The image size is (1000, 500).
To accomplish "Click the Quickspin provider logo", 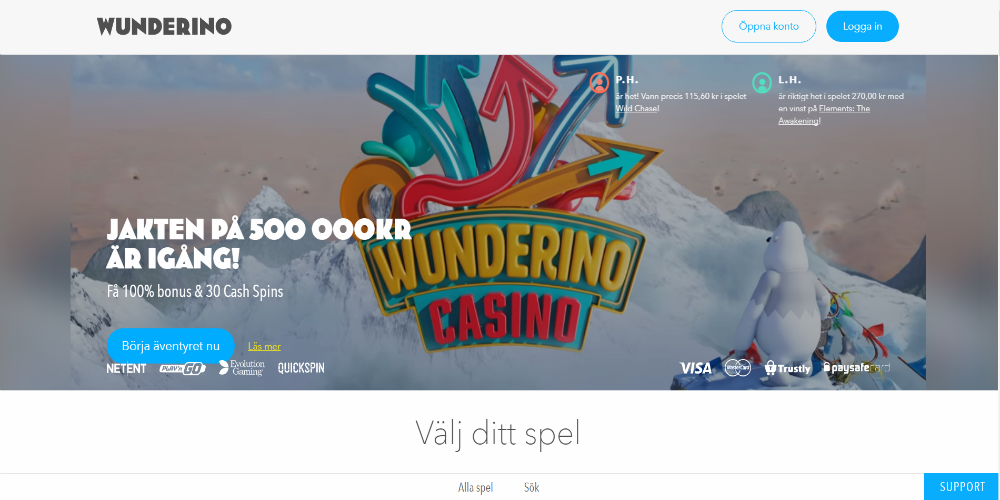I will [301, 368].
